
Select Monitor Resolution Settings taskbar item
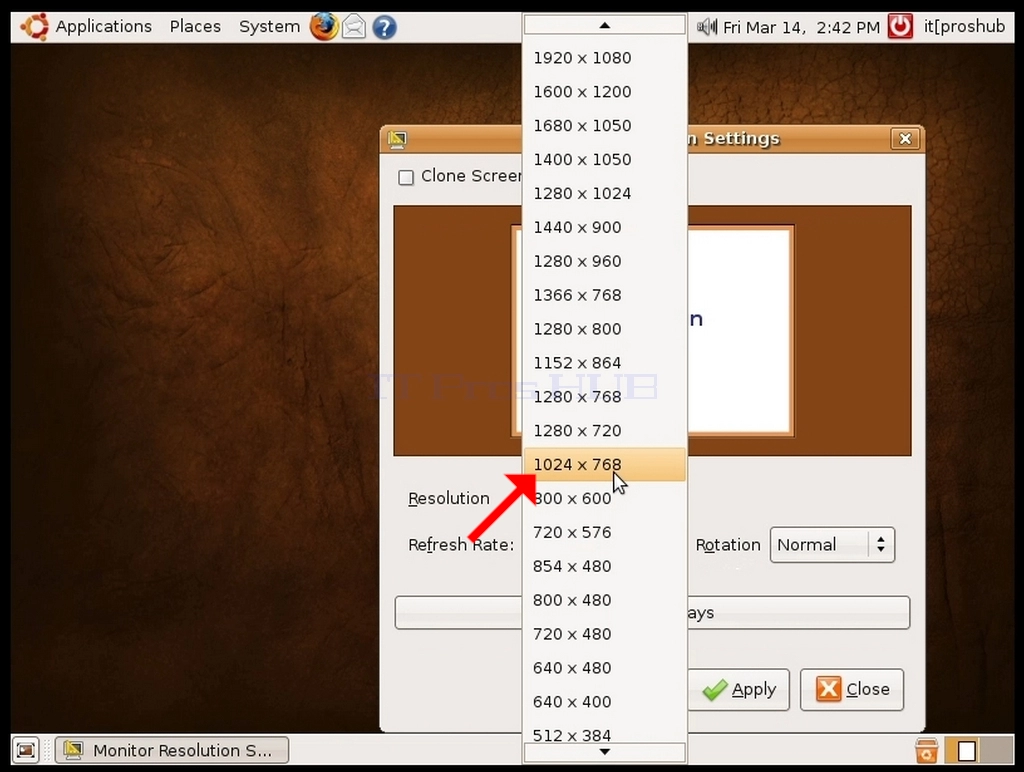click(x=172, y=750)
